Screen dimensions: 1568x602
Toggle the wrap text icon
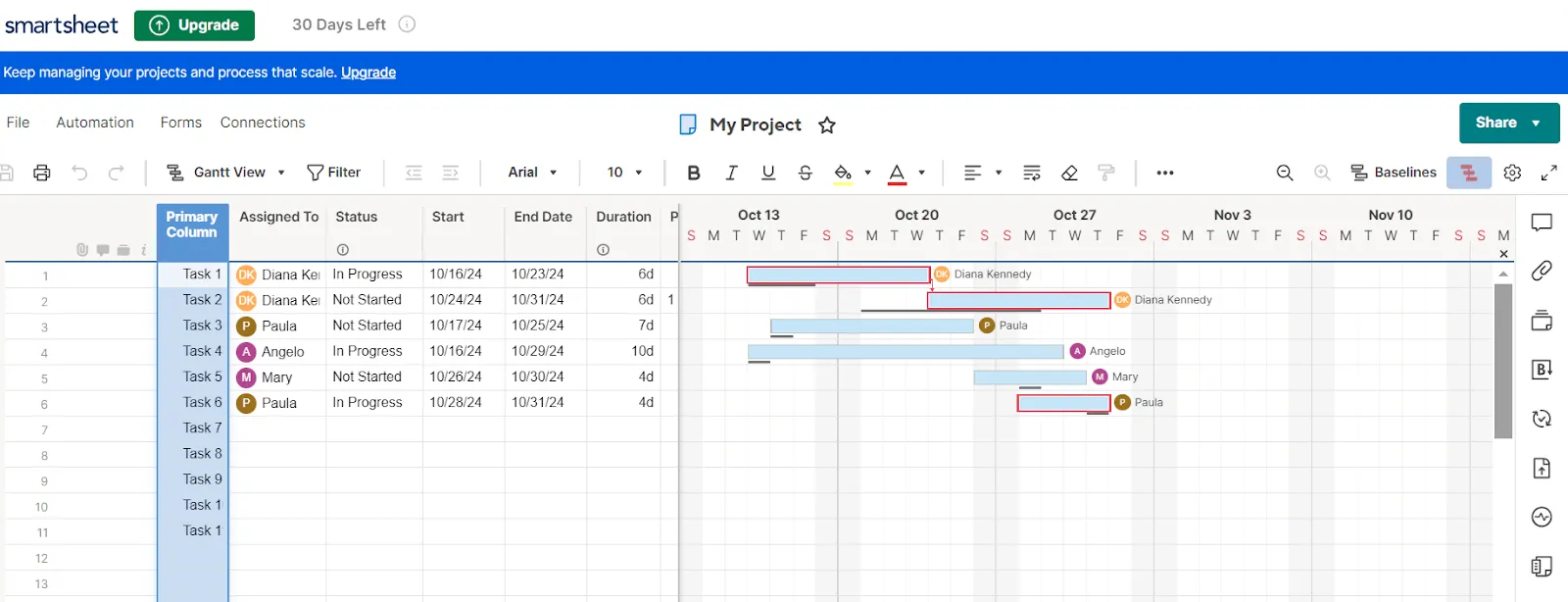1032,173
